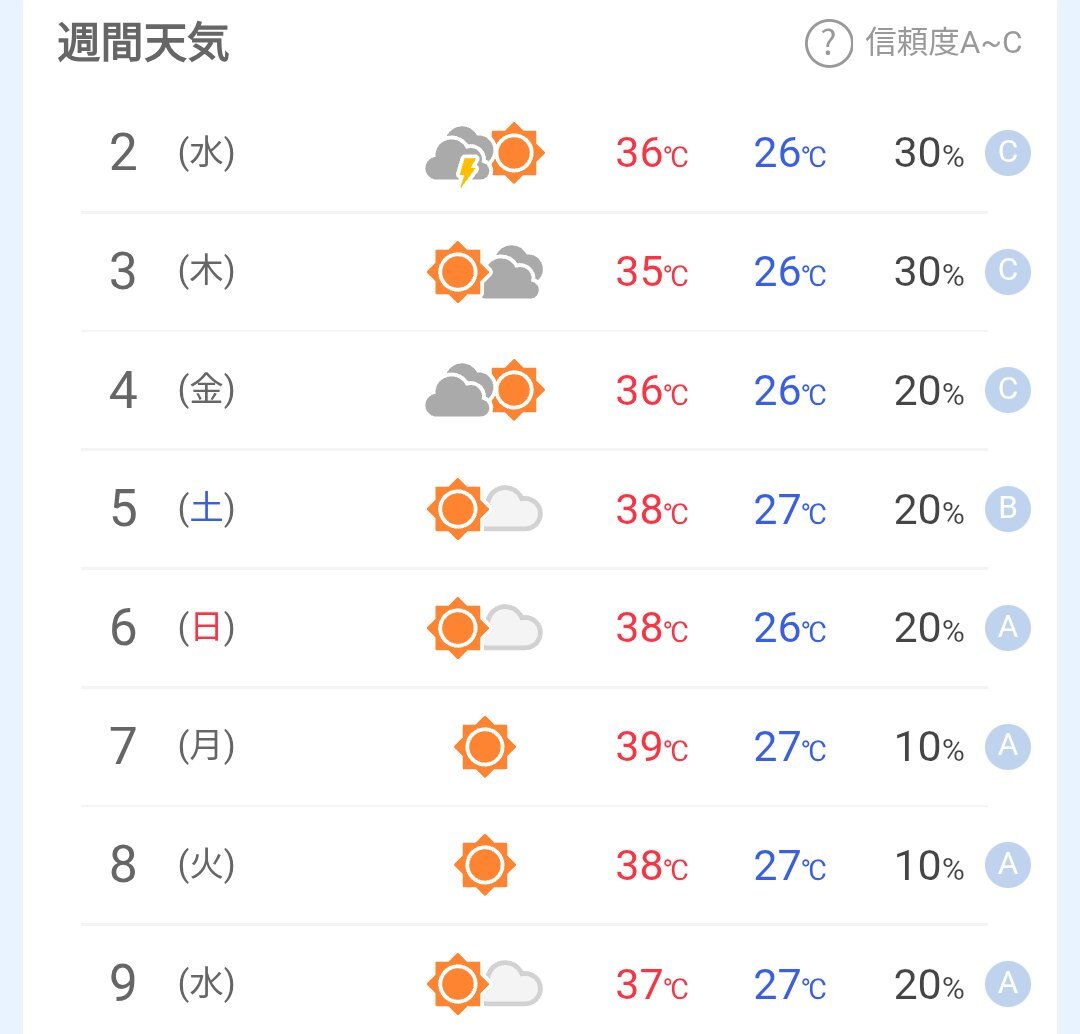Click the 週間天気 heading

143,43
